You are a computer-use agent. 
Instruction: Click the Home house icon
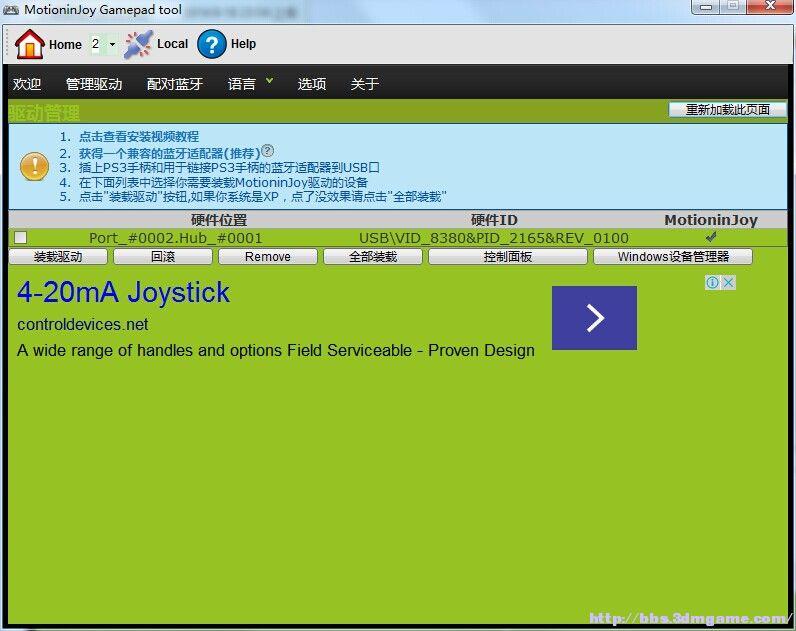click(29, 44)
